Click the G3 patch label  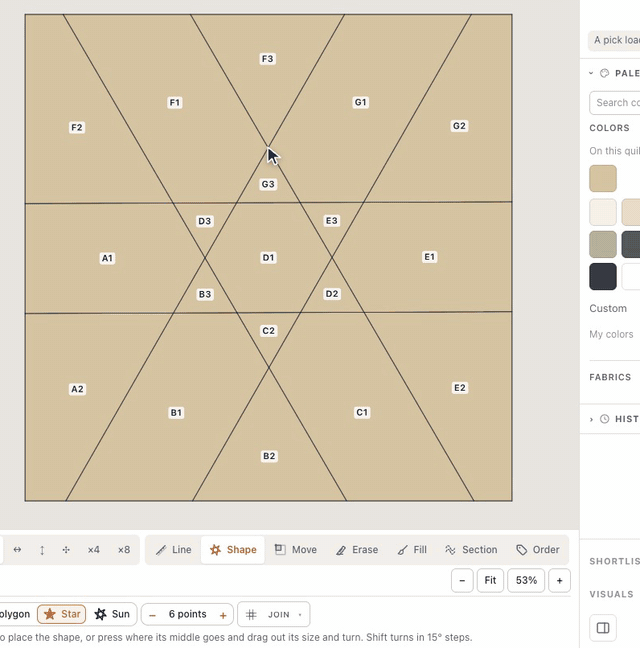(268, 184)
